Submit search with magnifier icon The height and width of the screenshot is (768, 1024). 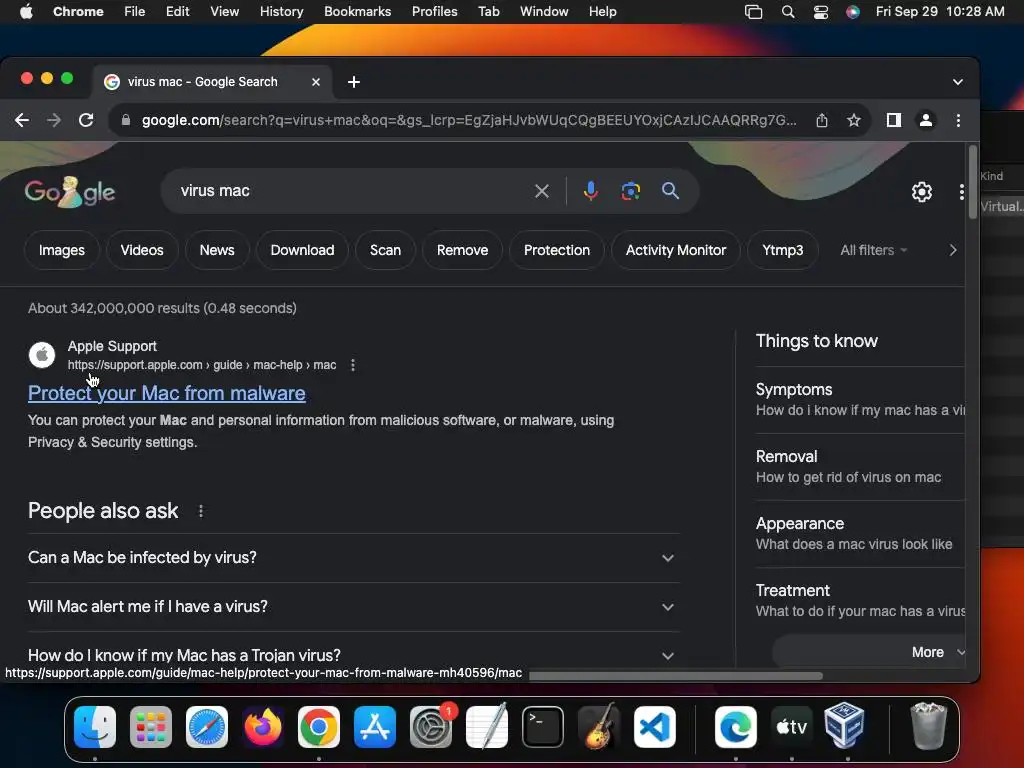tap(670, 191)
